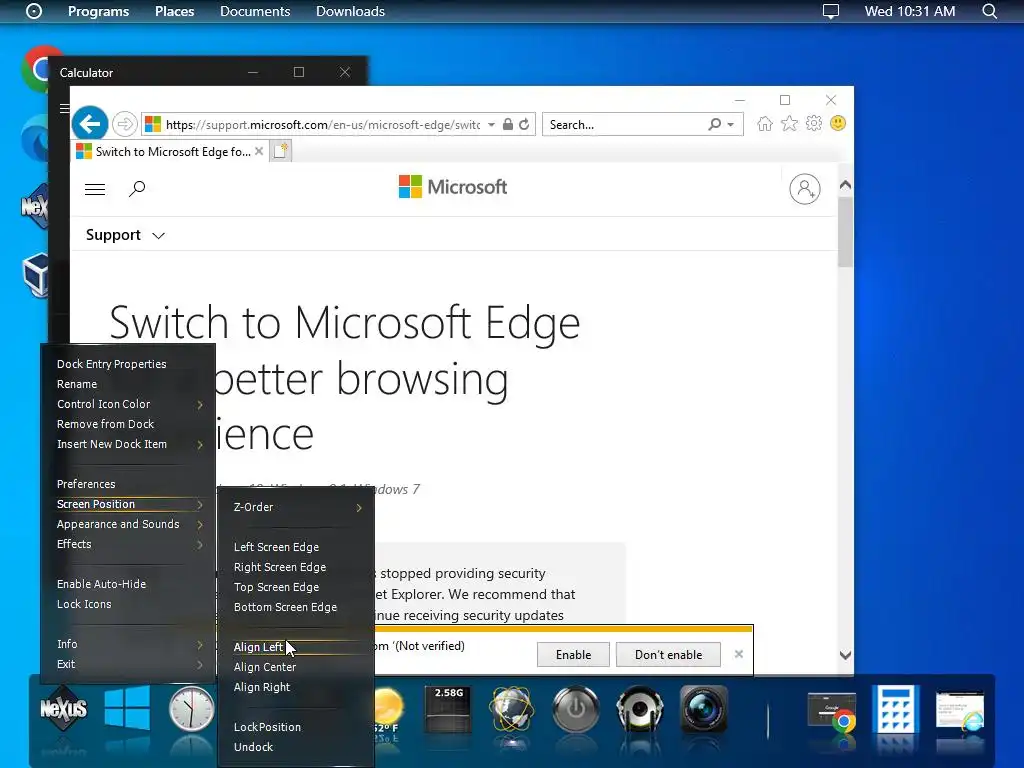Select Left Screen Edge position
This screenshot has height=768, width=1024.
(276, 547)
